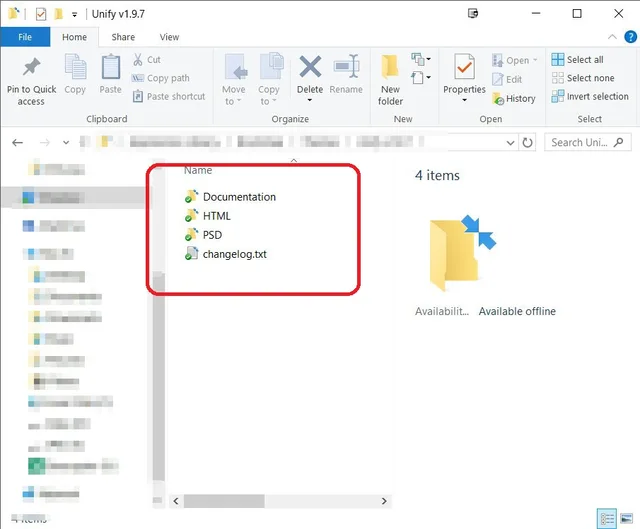640x529 pixels.
Task: Click the Cut scissors icon
Action: click(x=138, y=60)
